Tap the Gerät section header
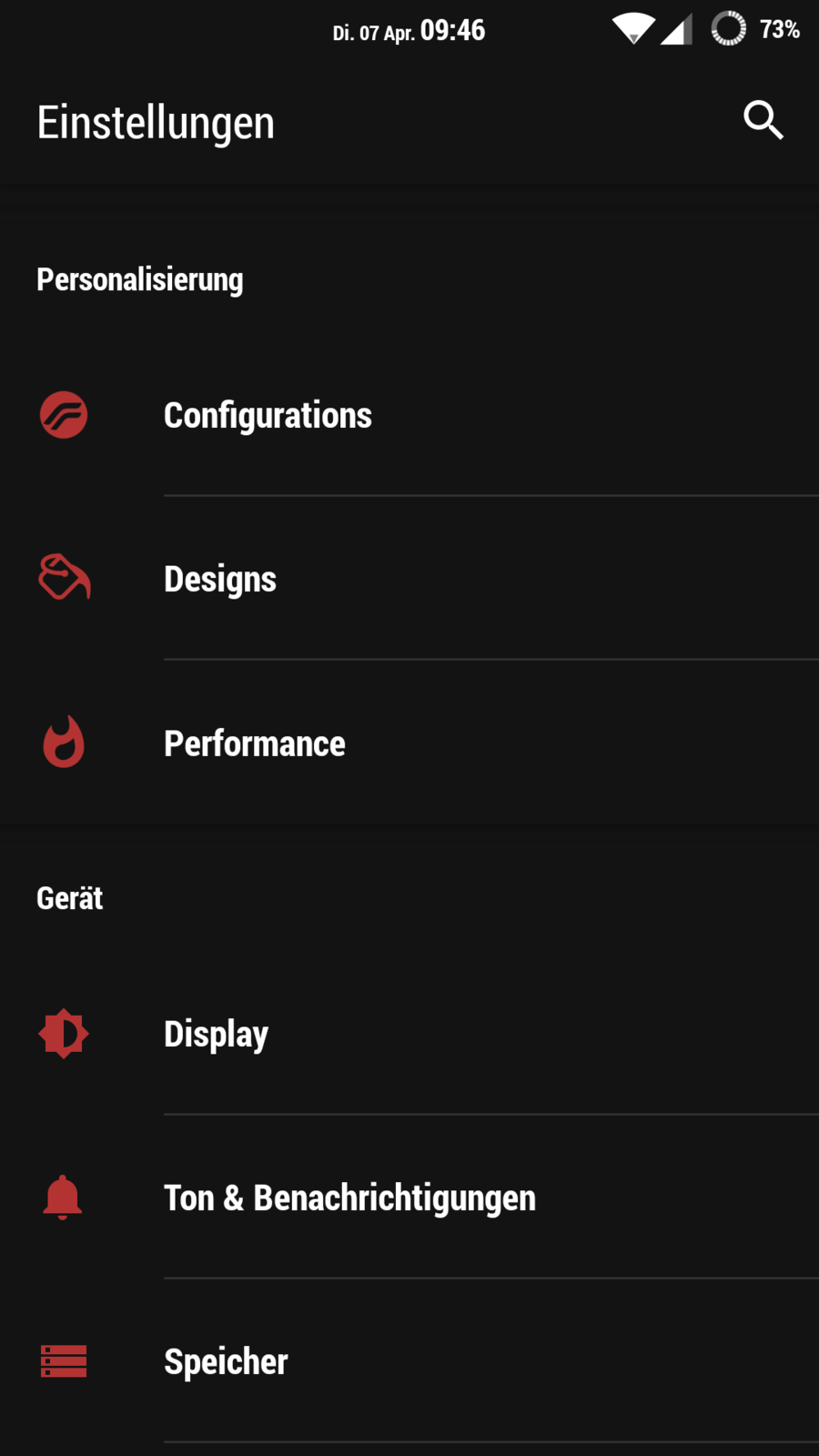The height and width of the screenshot is (1456, 819). [x=70, y=898]
